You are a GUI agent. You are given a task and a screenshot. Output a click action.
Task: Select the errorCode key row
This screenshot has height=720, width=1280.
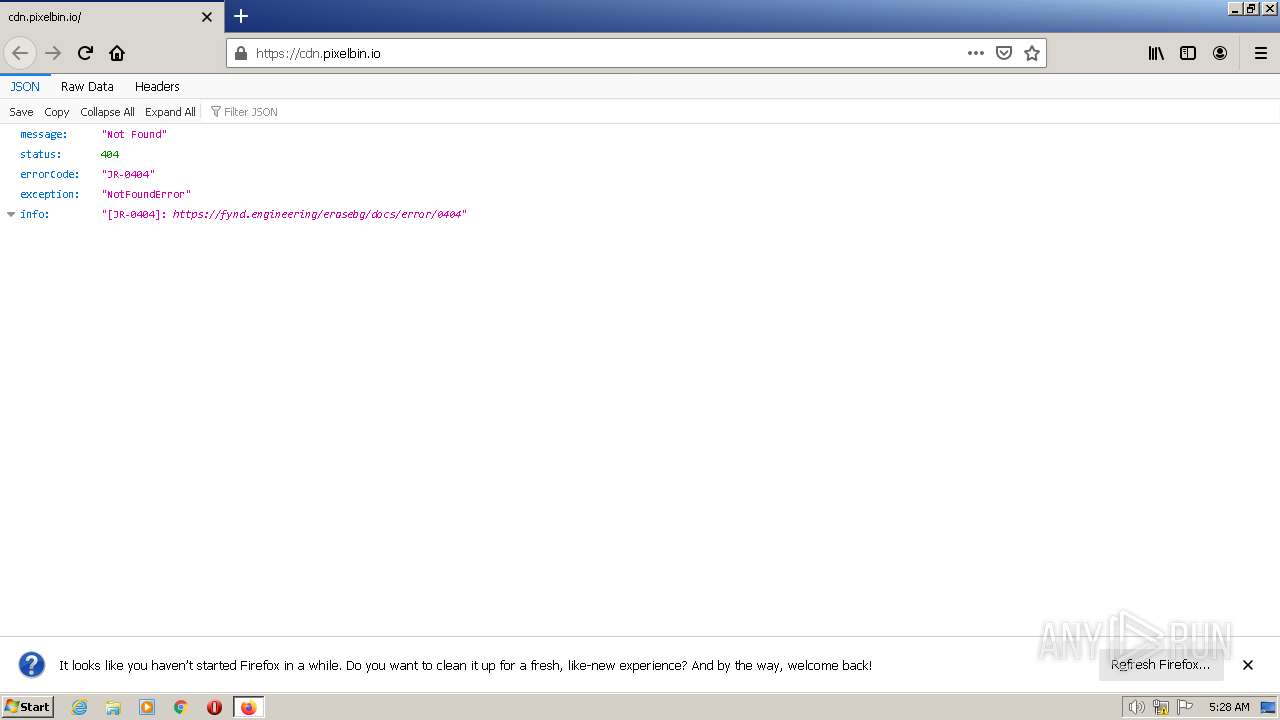[640, 174]
